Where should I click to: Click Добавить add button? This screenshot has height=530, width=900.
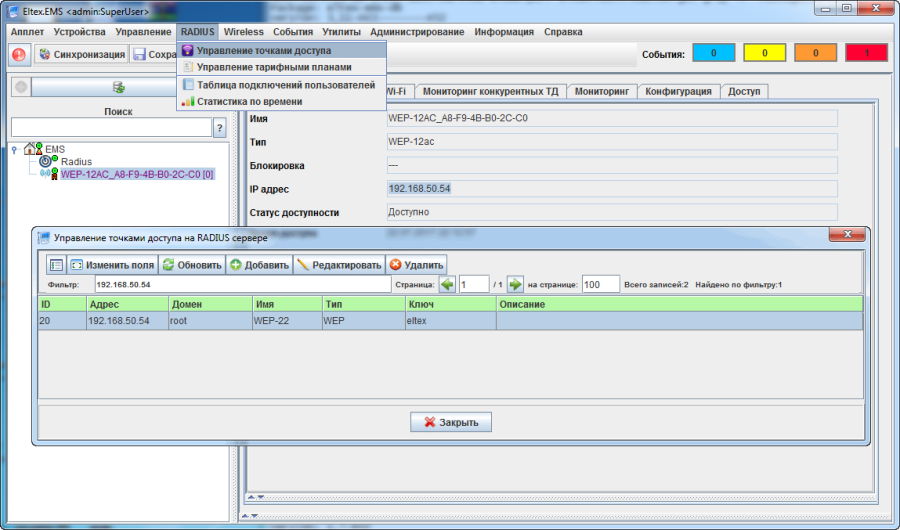click(259, 265)
